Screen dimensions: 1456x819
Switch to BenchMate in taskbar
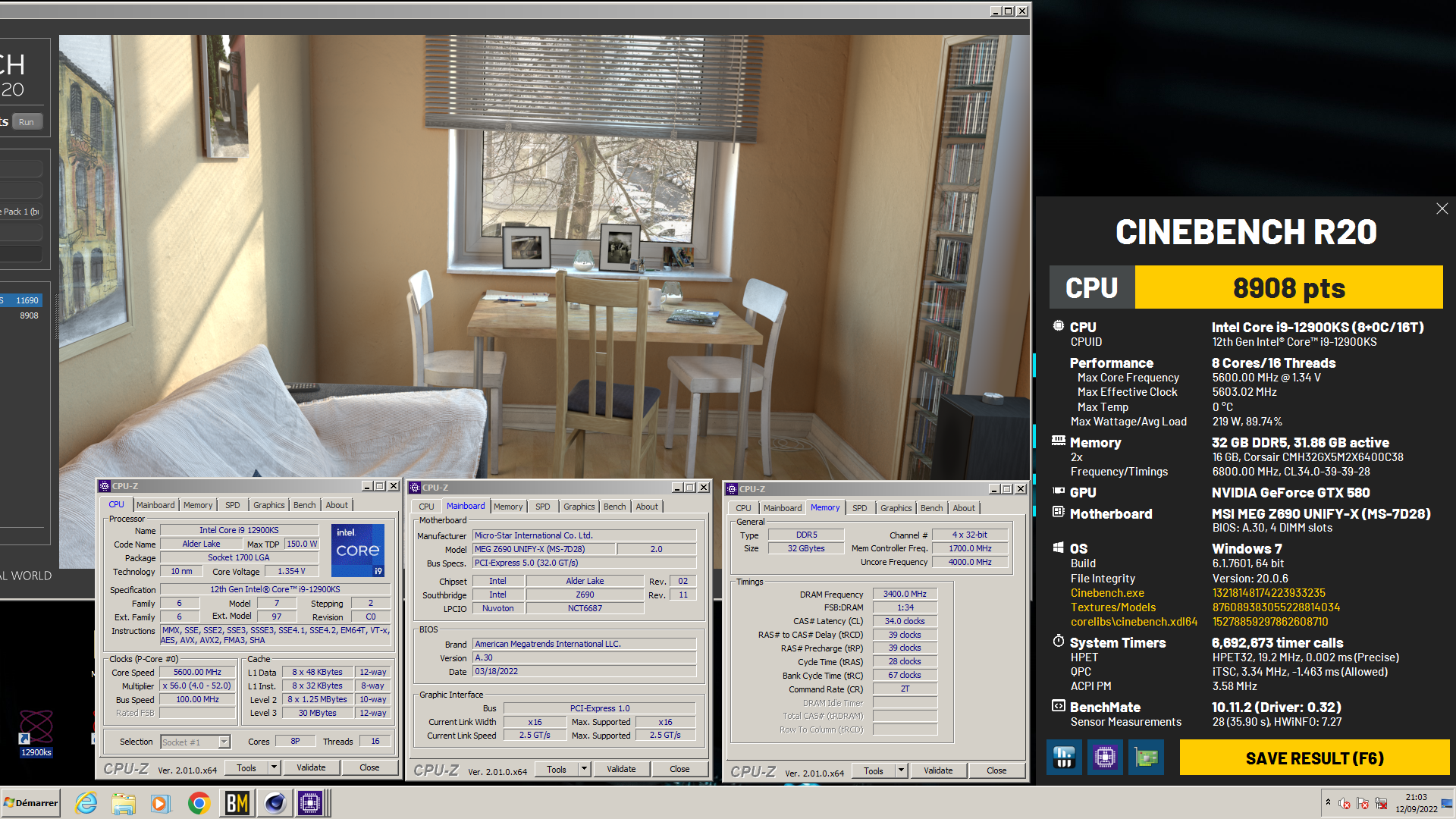click(x=237, y=803)
